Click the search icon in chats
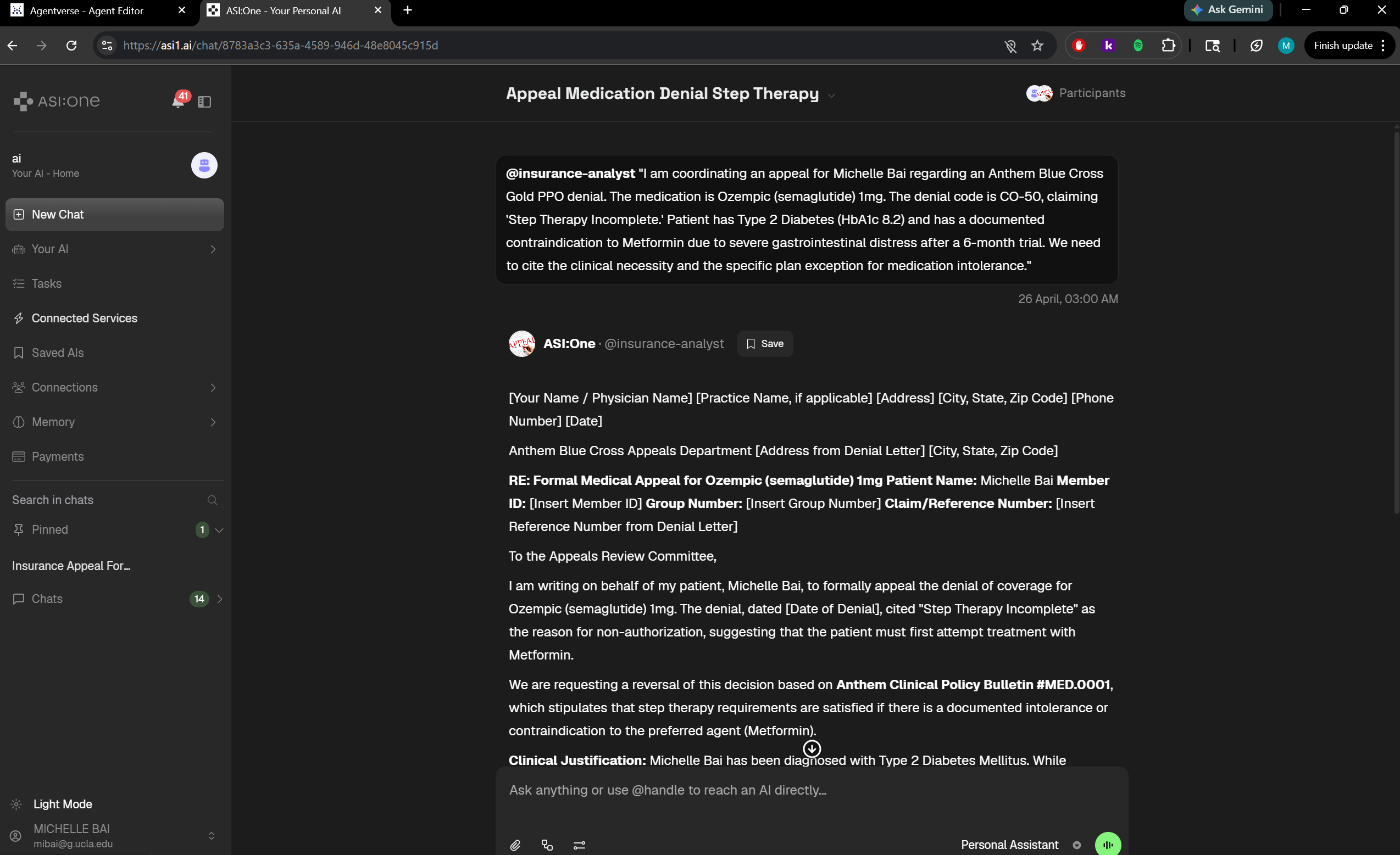Image resolution: width=1400 pixels, height=855 pixels. [x=212, y=500]
